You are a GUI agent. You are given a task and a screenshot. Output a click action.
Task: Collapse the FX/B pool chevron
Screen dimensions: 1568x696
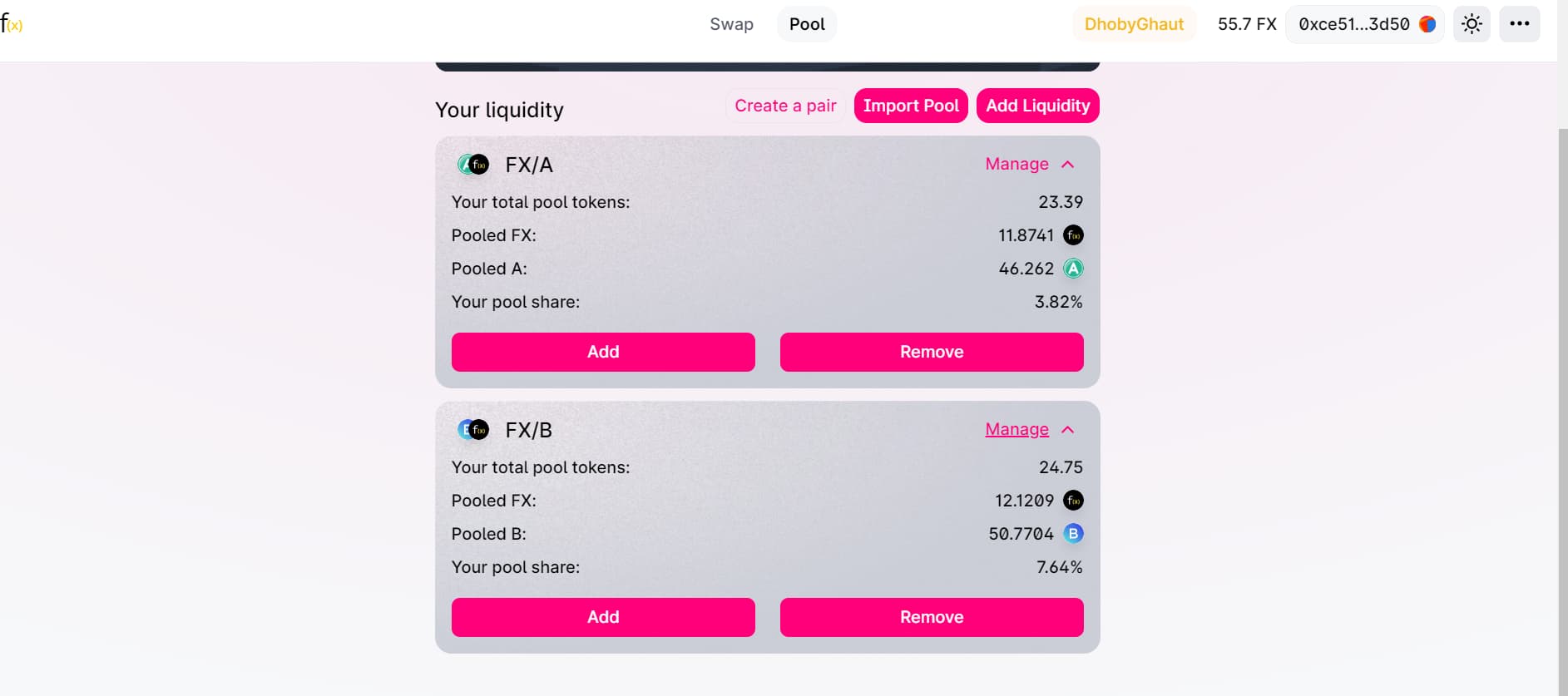click(1068, 430)
